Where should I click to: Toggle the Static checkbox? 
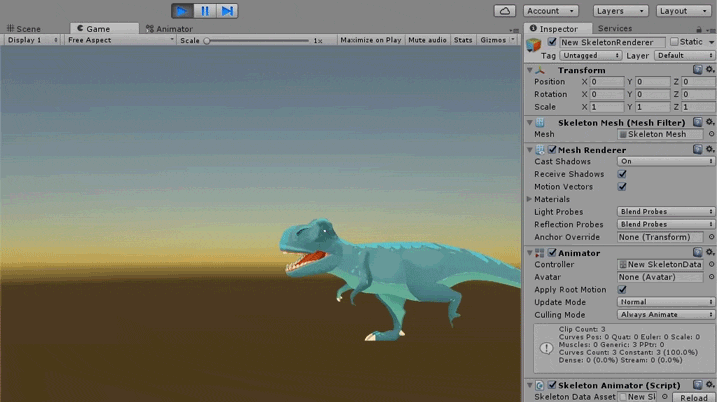(x=674, y=42)
